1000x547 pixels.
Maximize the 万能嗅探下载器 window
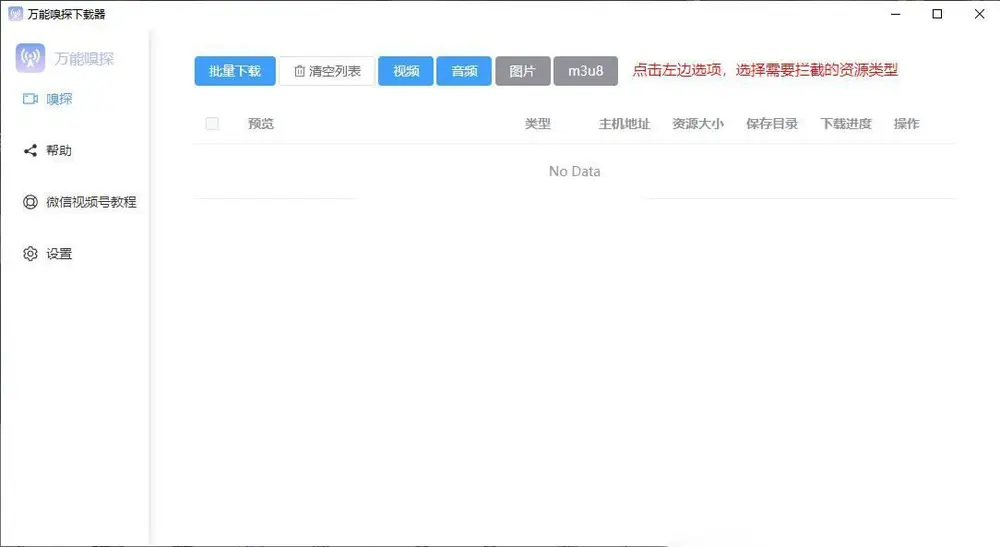click(x=937, y=13)
